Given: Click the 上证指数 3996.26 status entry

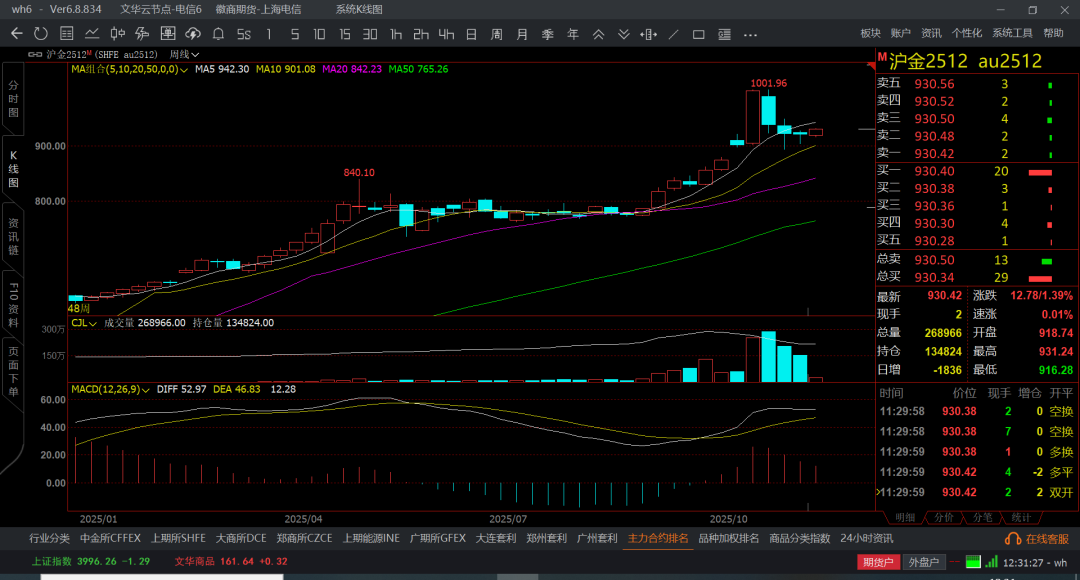Looking at the screenshot, I should pos(90,561).
